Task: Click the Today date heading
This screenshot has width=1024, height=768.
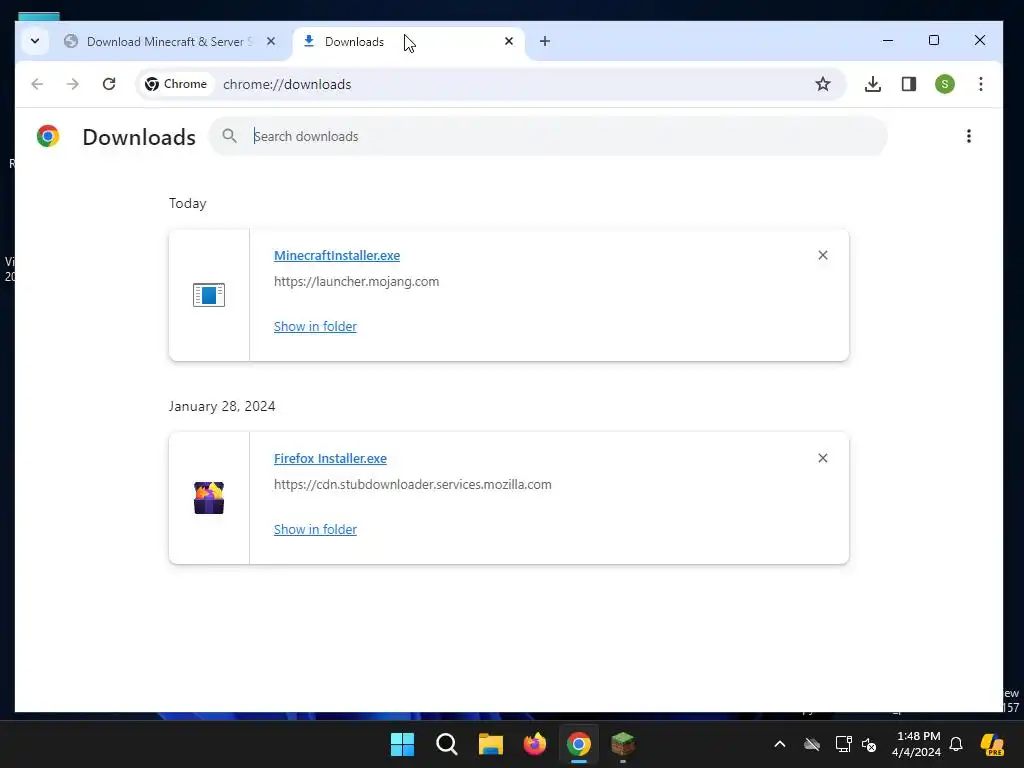Action: pos(187,203)
